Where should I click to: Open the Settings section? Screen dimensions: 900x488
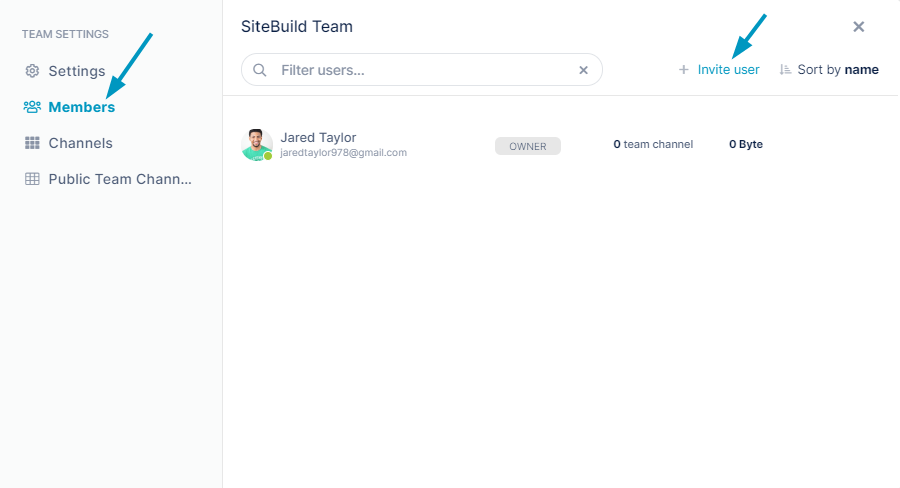tap(77, 71)
